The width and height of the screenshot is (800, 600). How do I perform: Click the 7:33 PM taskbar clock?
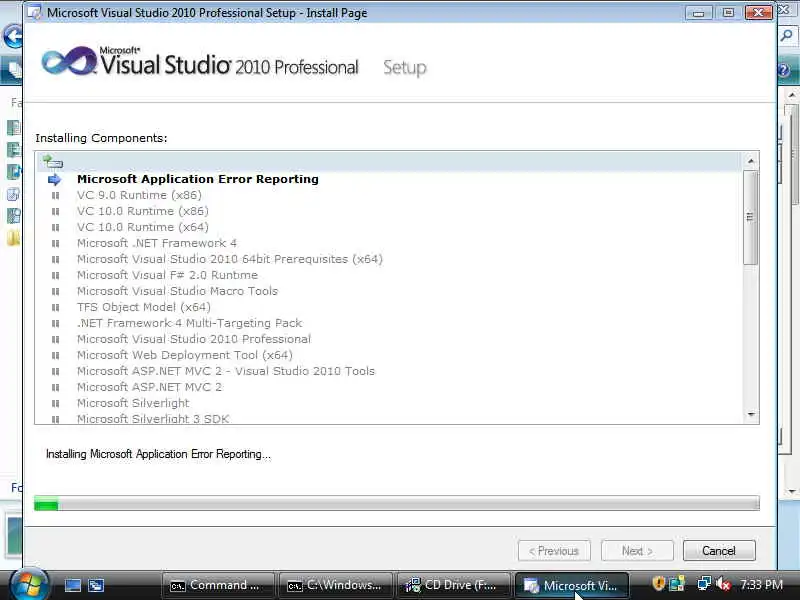pyautogui.click(x=761, y=584)
